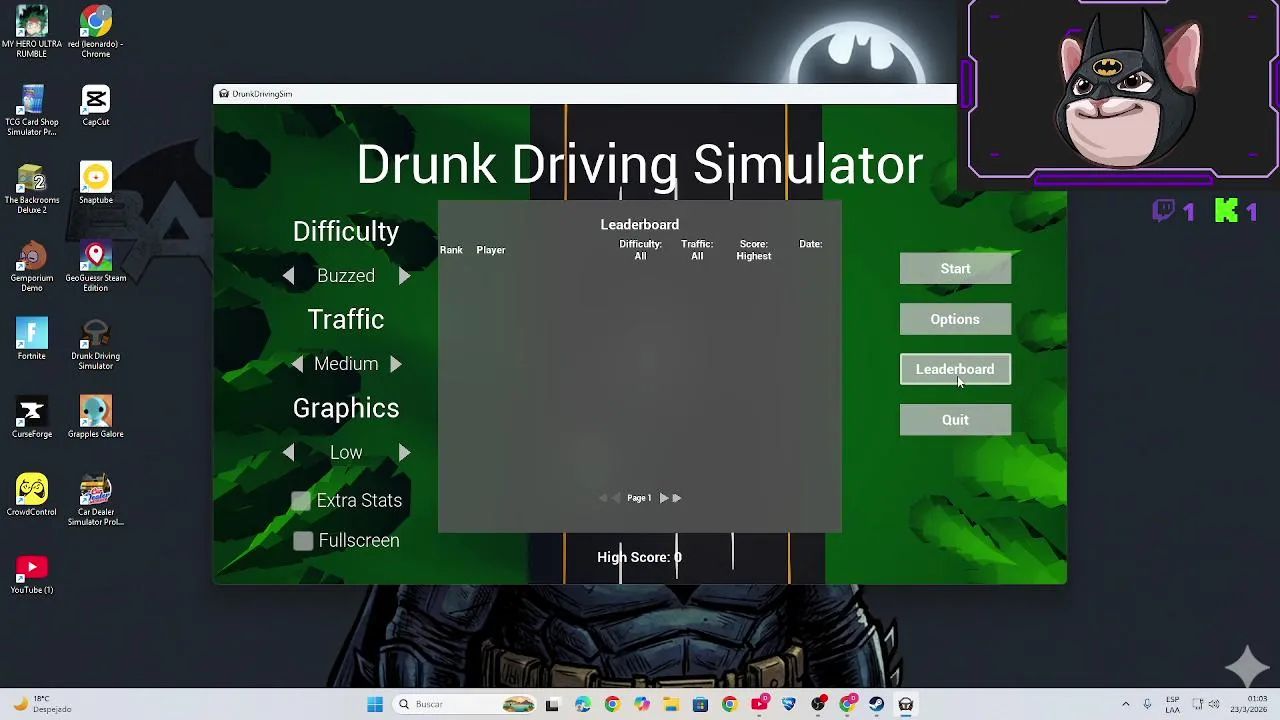1280x720 pixels.
Task: Decrease Difficulty with the left arrow
Action: [288, 276]
